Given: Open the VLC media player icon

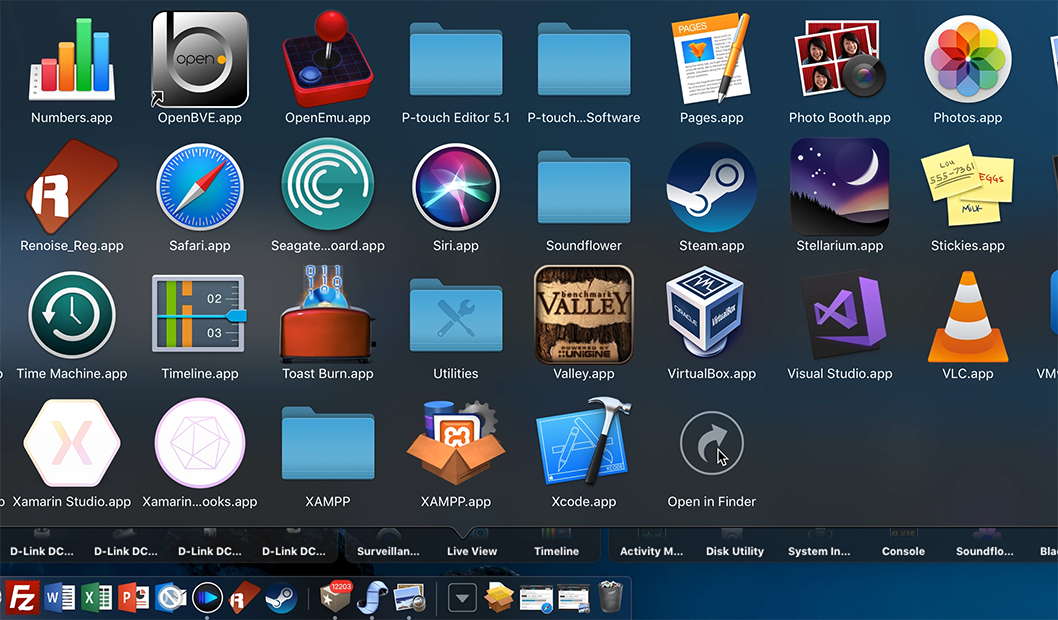Looking at the screenshot, I should (967, 314).
